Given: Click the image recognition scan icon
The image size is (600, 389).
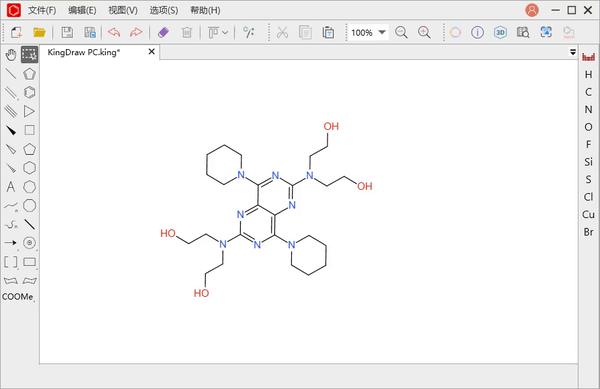Looking at the screenshot, I should (x=546, y=32).
